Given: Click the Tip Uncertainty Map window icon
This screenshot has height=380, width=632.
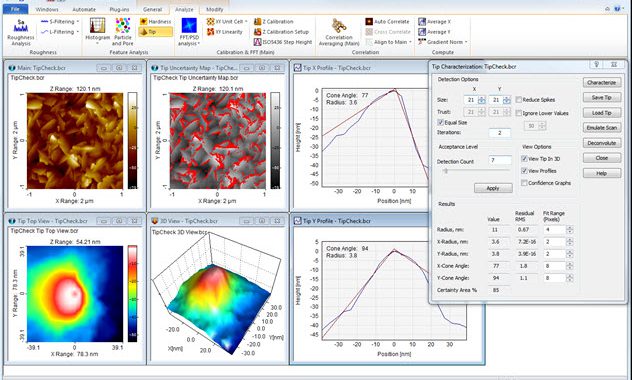Looking at the screenshot, I should coord(155,68).
